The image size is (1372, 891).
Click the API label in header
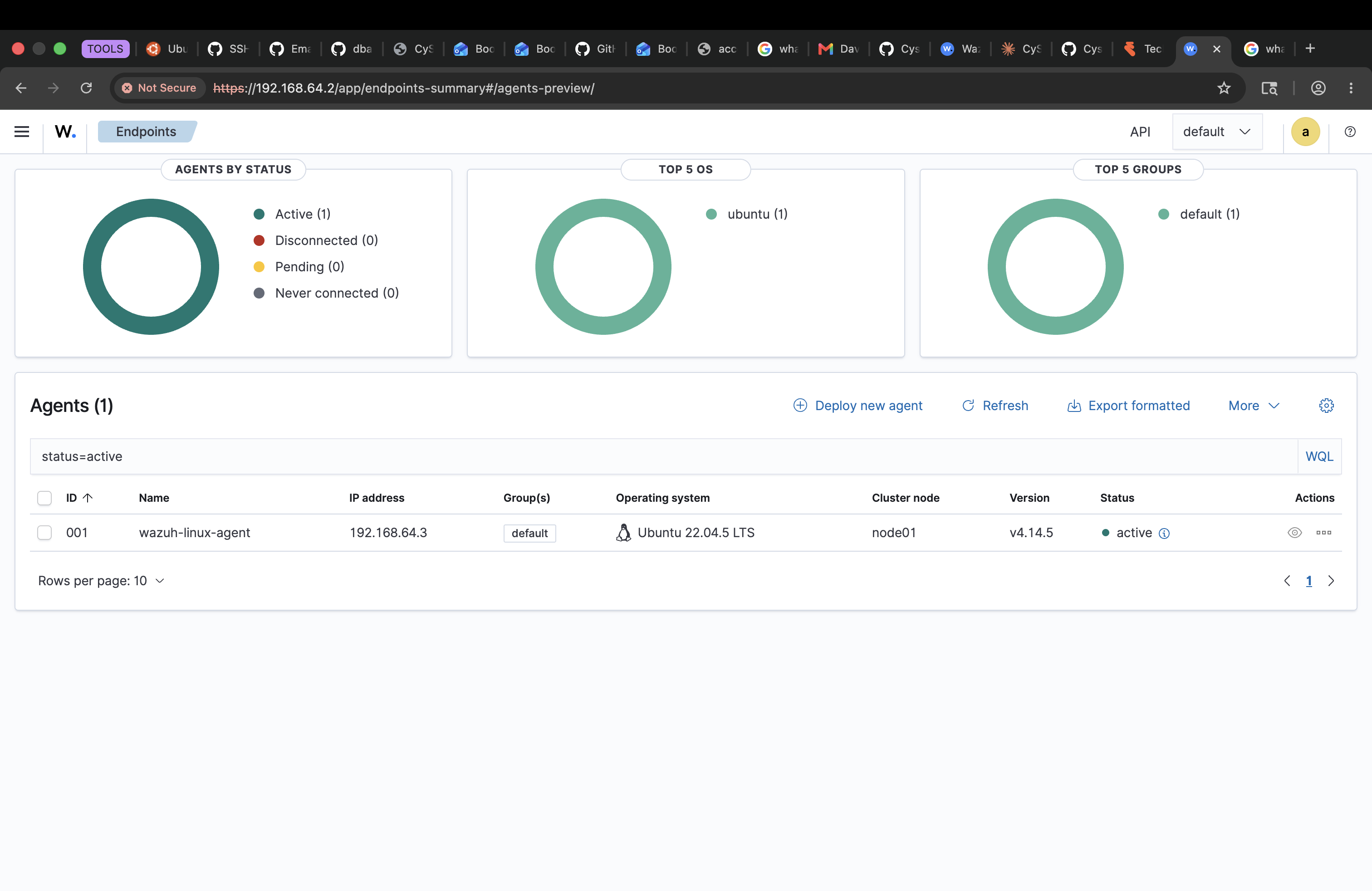pyautogui.click(x=1140, y=132)
